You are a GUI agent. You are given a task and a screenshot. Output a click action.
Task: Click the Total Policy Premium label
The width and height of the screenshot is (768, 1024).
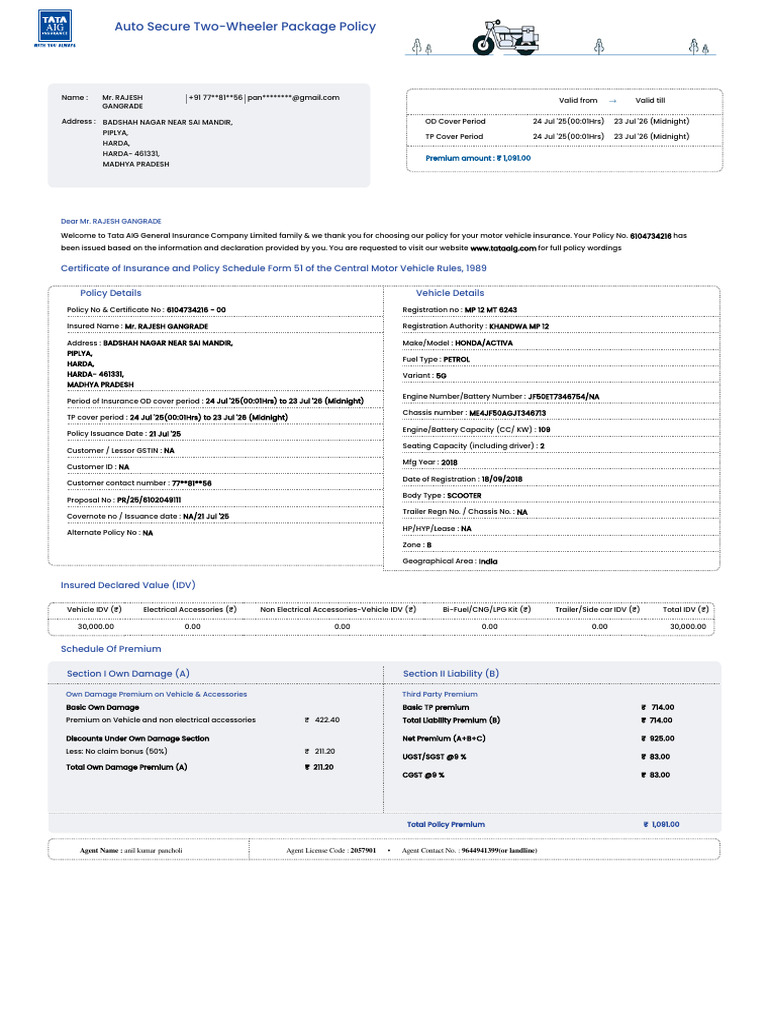446,825
